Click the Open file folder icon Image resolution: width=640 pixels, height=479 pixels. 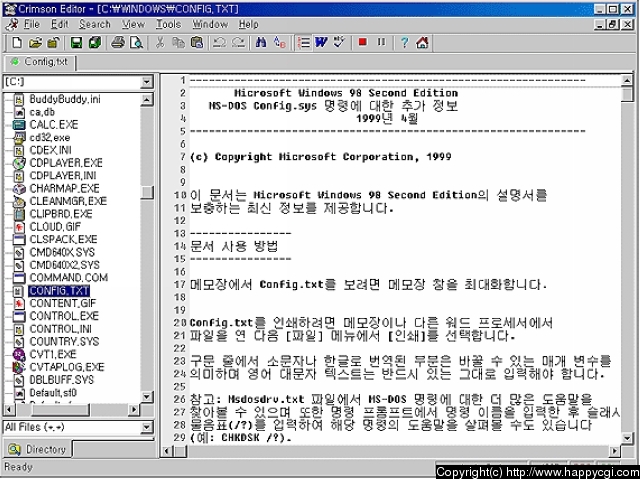coord(35,42)
